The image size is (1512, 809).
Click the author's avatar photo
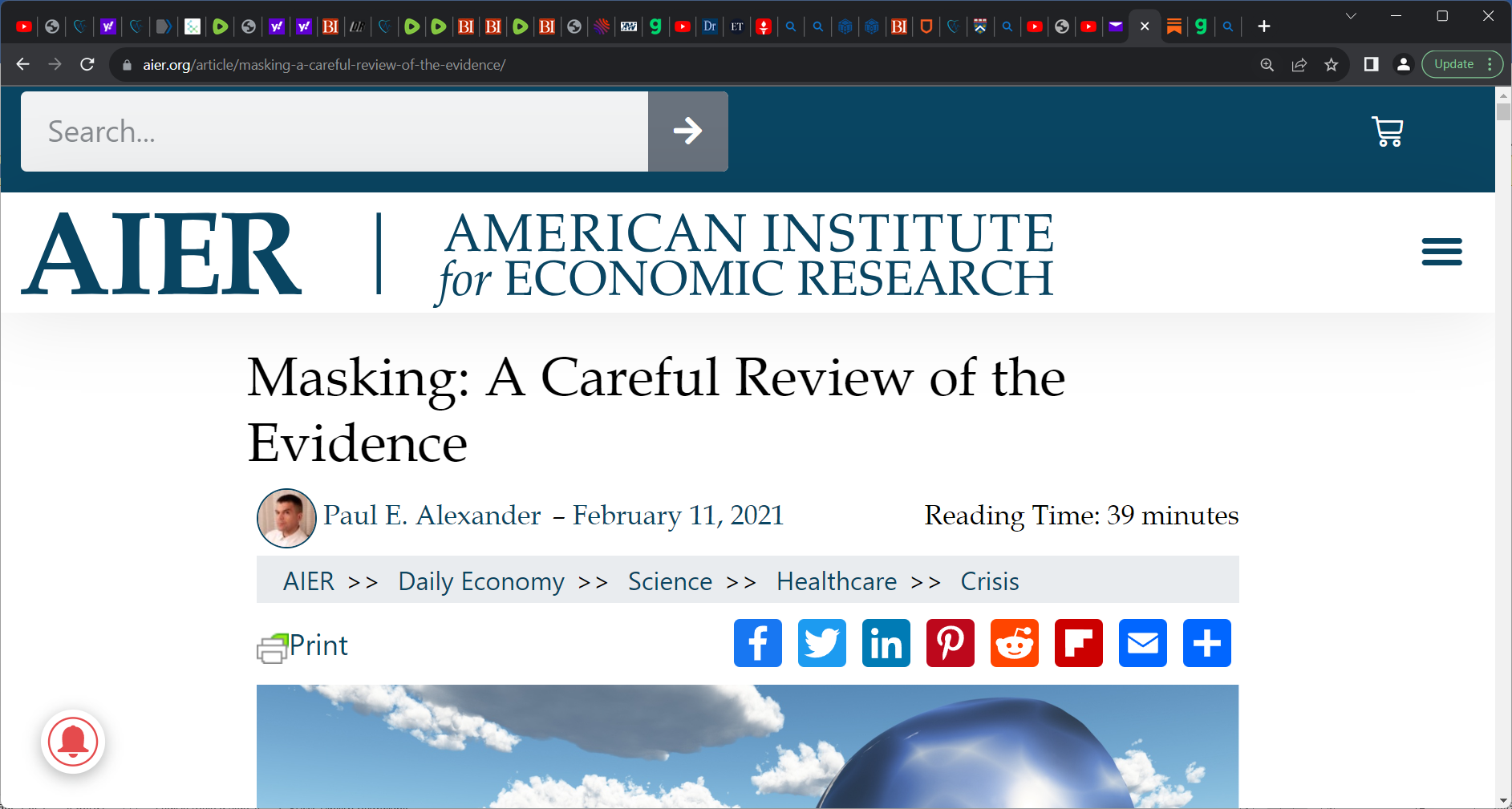(286, 518)
